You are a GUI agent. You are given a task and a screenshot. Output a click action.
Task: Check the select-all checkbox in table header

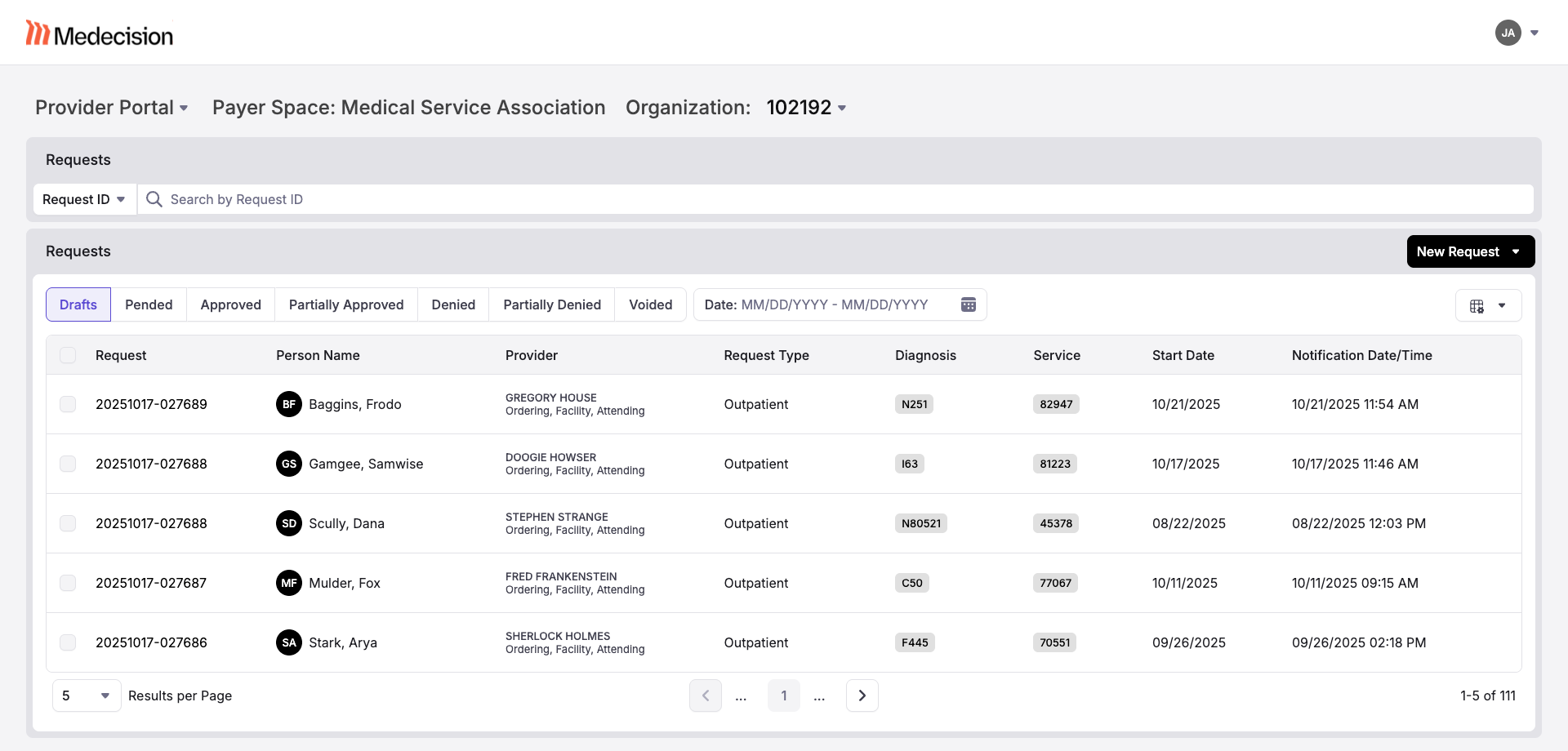coord(68,355)
